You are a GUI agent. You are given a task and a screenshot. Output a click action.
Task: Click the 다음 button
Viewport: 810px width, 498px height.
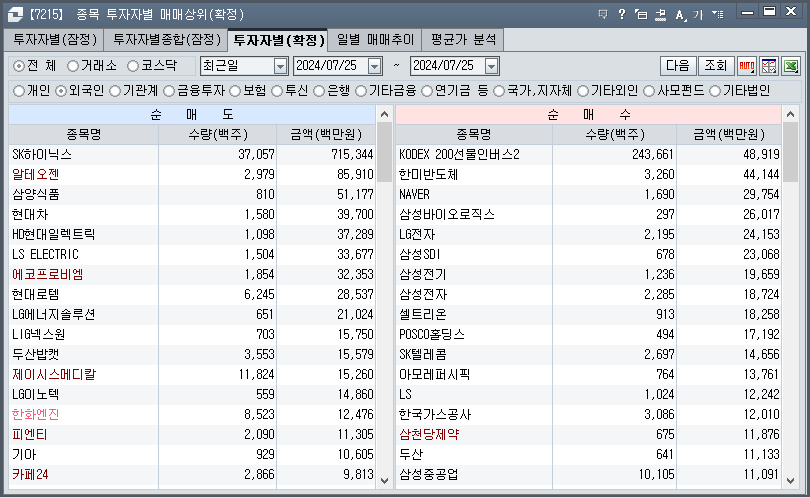(x=678, y=66)
